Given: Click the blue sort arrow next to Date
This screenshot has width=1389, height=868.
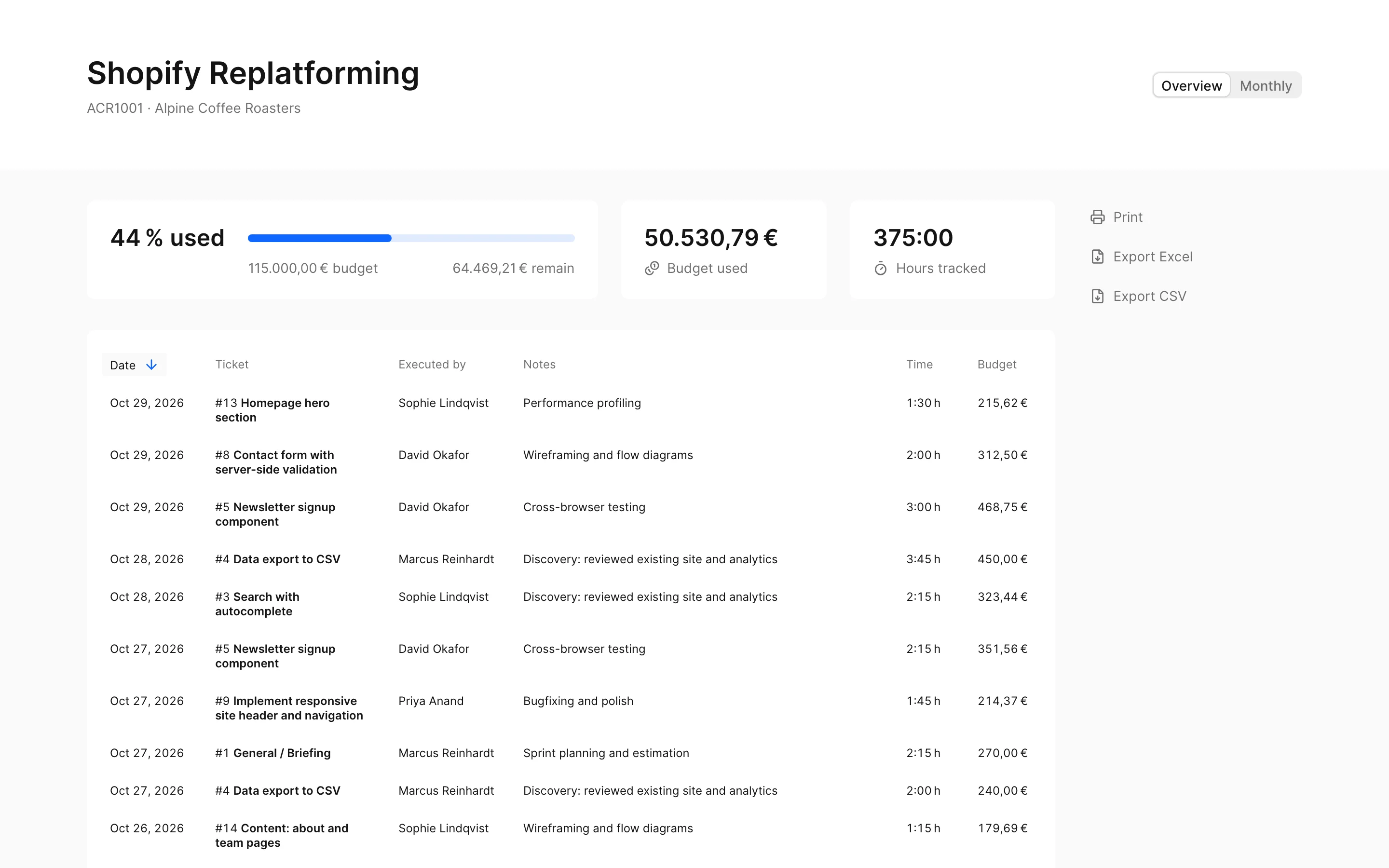Looking at the screenshot, I should 151,365.
